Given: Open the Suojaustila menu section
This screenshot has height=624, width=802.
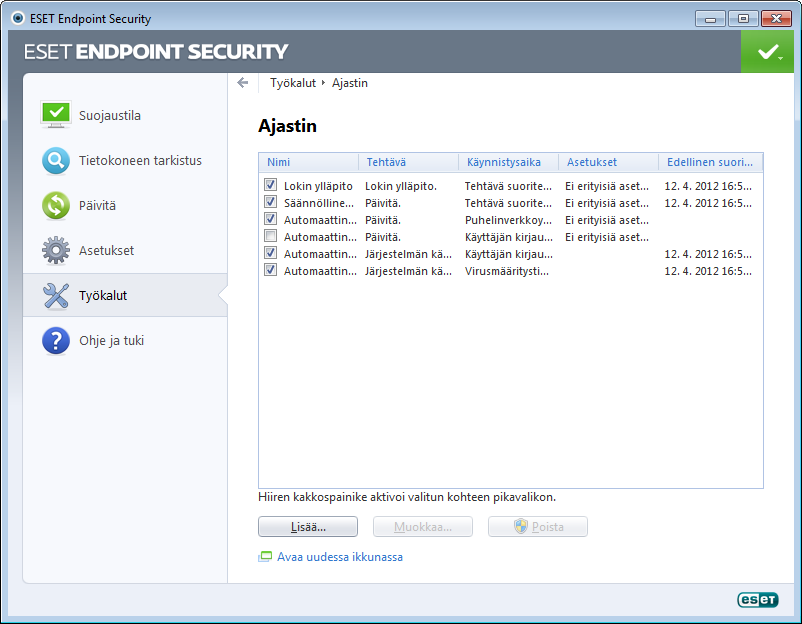Looking at the screenshot, I should coord(125,115).
